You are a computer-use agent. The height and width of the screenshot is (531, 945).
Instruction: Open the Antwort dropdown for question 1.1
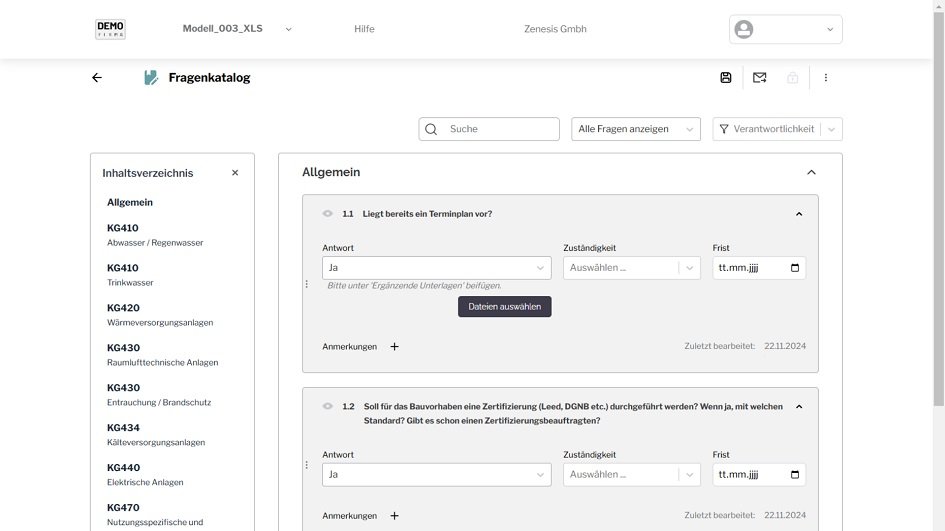[436, 268]
